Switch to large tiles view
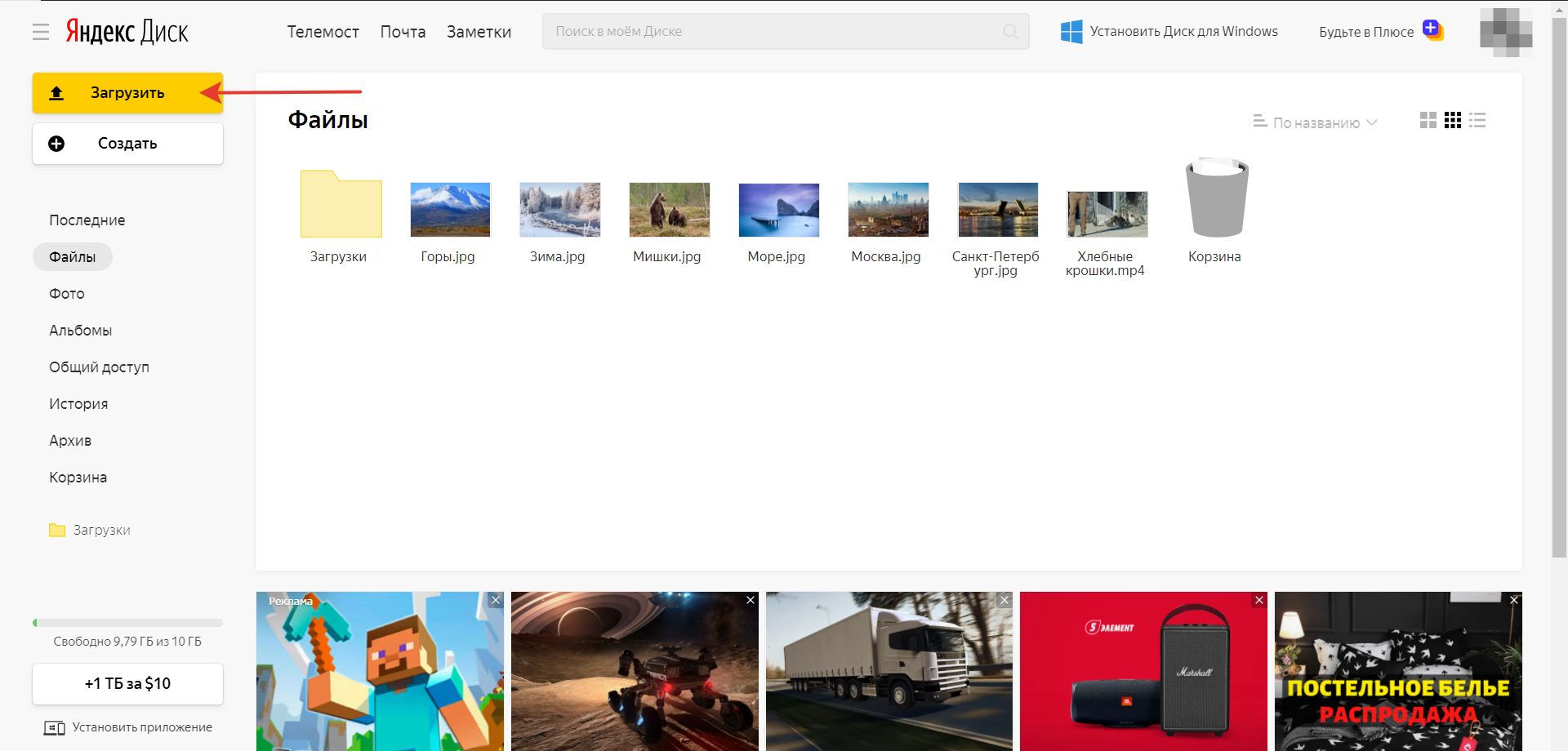This screenshot has width=1568, height=751. point(1428,121)
